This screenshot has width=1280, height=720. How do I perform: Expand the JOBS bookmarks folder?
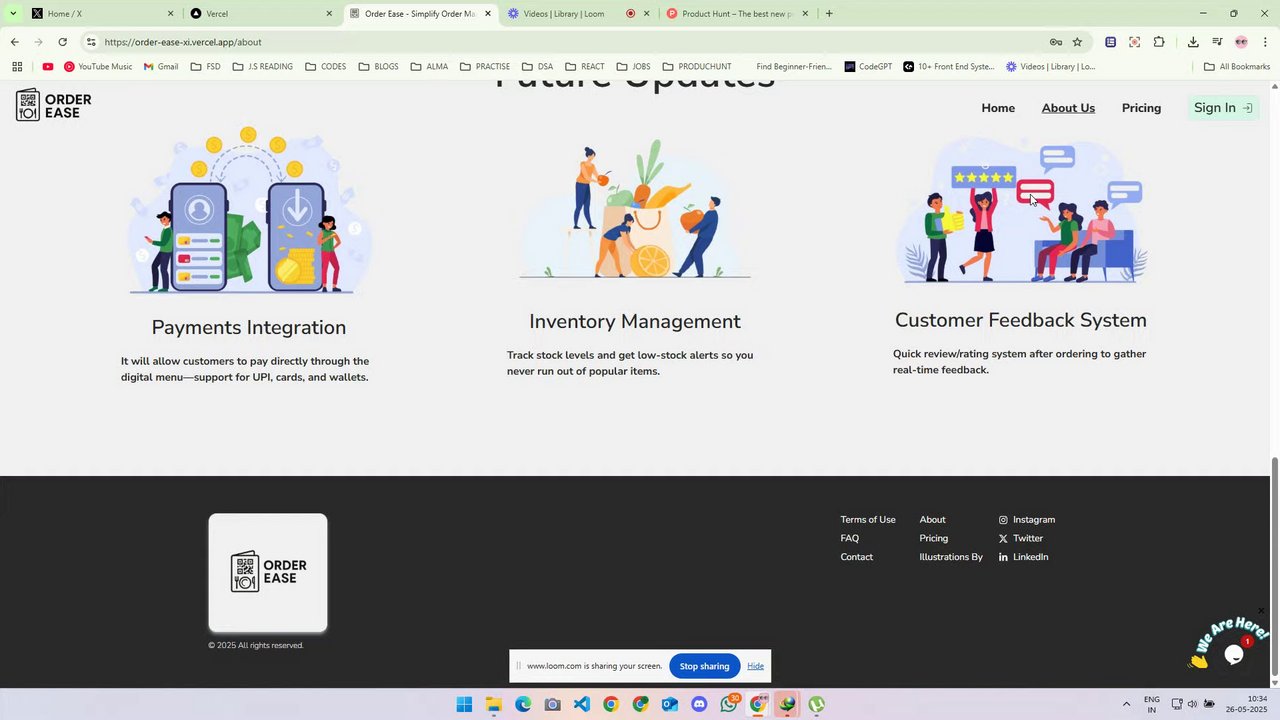tap(633, 67)
